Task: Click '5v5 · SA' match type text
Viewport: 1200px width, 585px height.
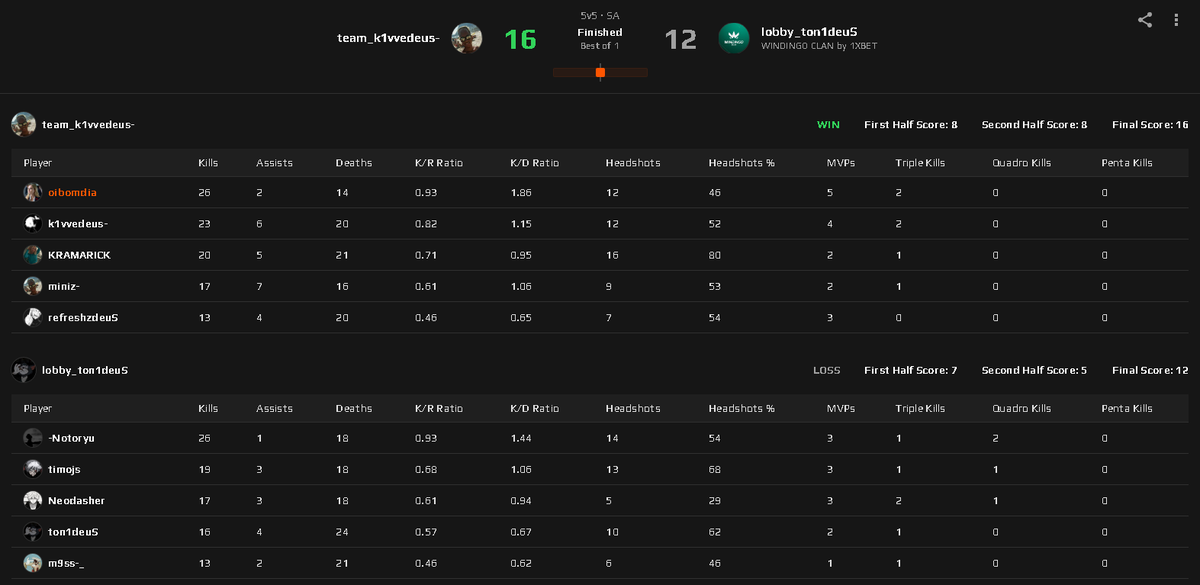Action: [600, 17]
